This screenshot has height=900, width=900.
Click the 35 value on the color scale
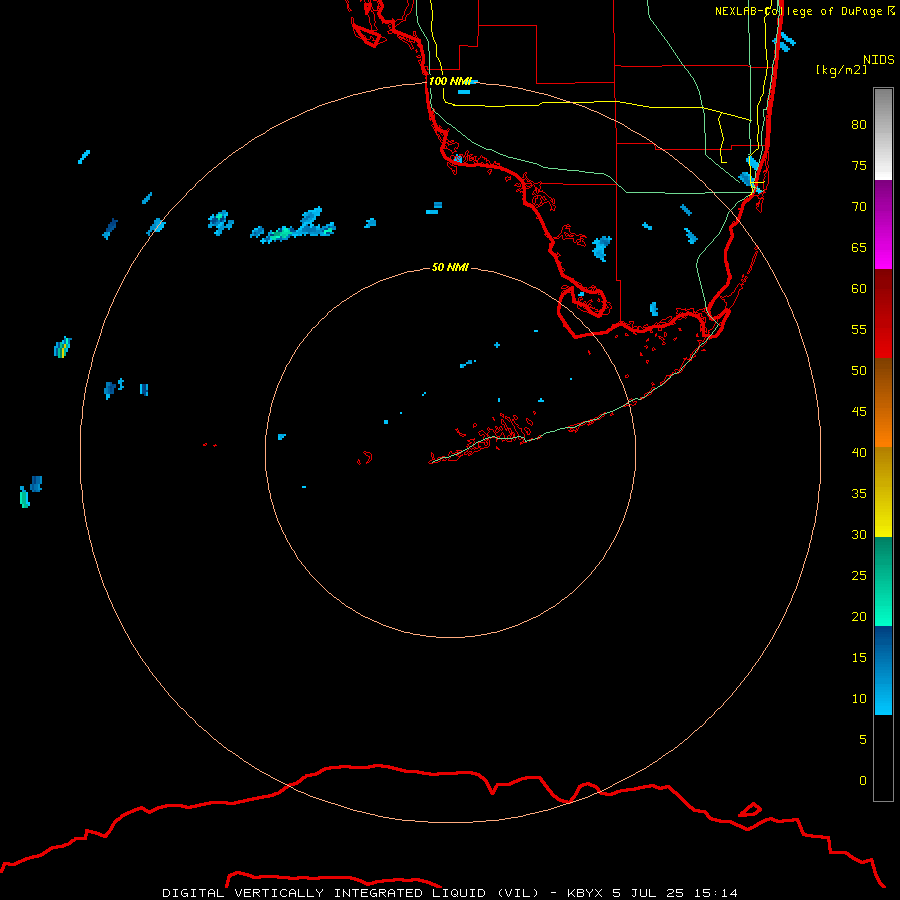[859, 494]
